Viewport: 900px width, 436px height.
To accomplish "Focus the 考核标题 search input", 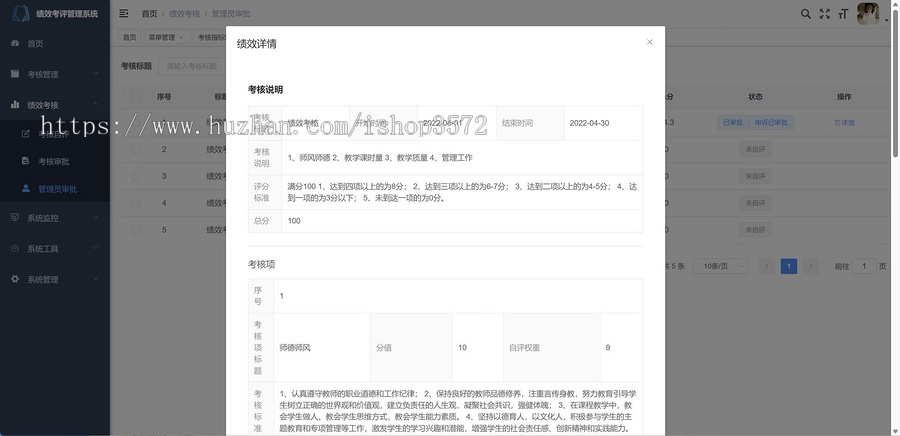I will tap(192, 66).
